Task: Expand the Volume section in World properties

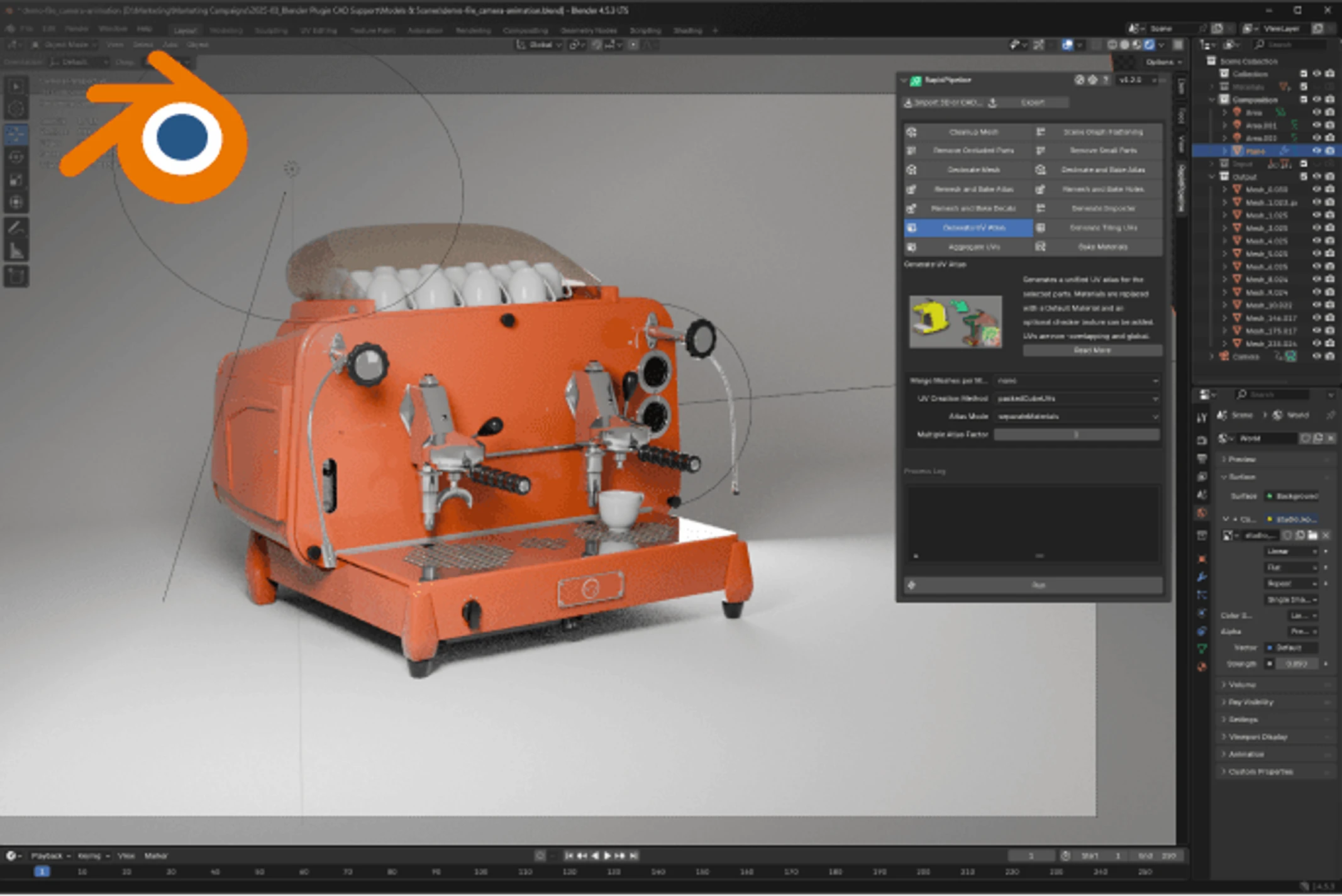Action: click(1241, 685)
